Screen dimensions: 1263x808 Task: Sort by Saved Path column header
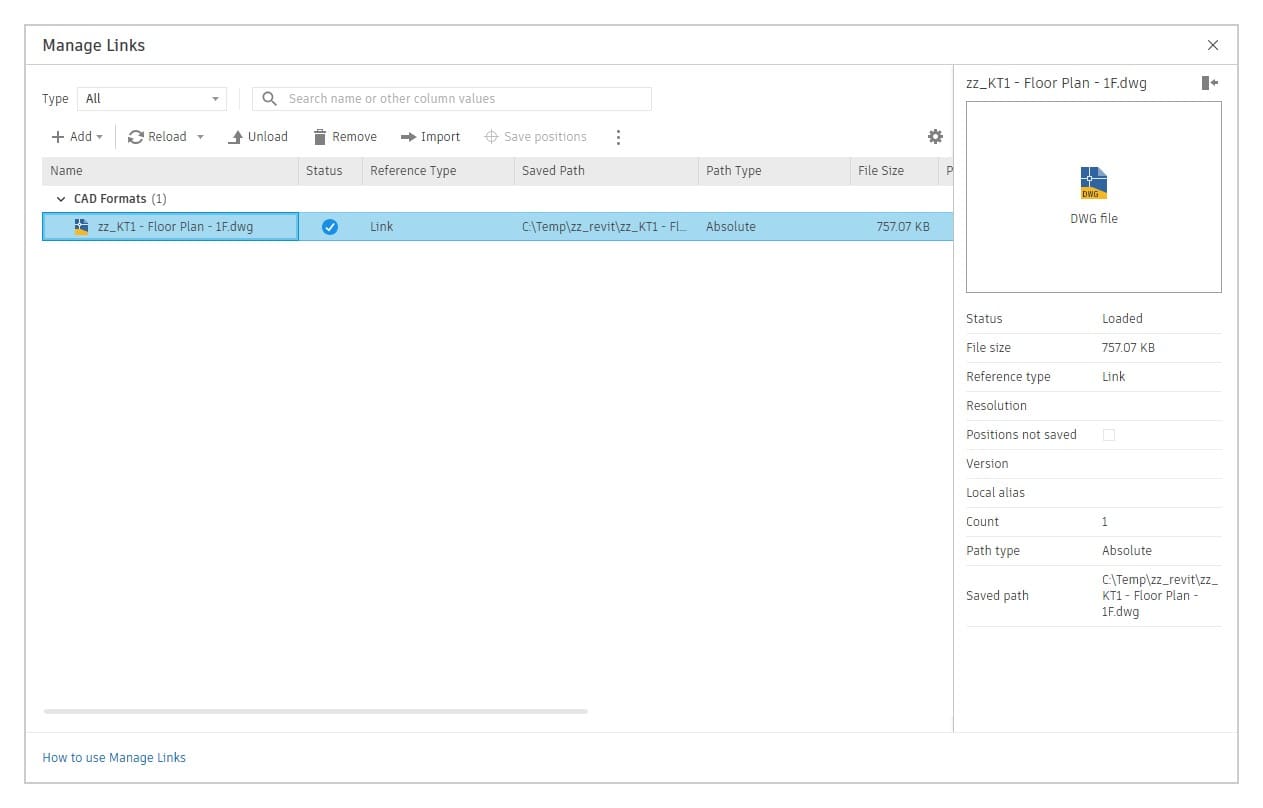[606, 171]
